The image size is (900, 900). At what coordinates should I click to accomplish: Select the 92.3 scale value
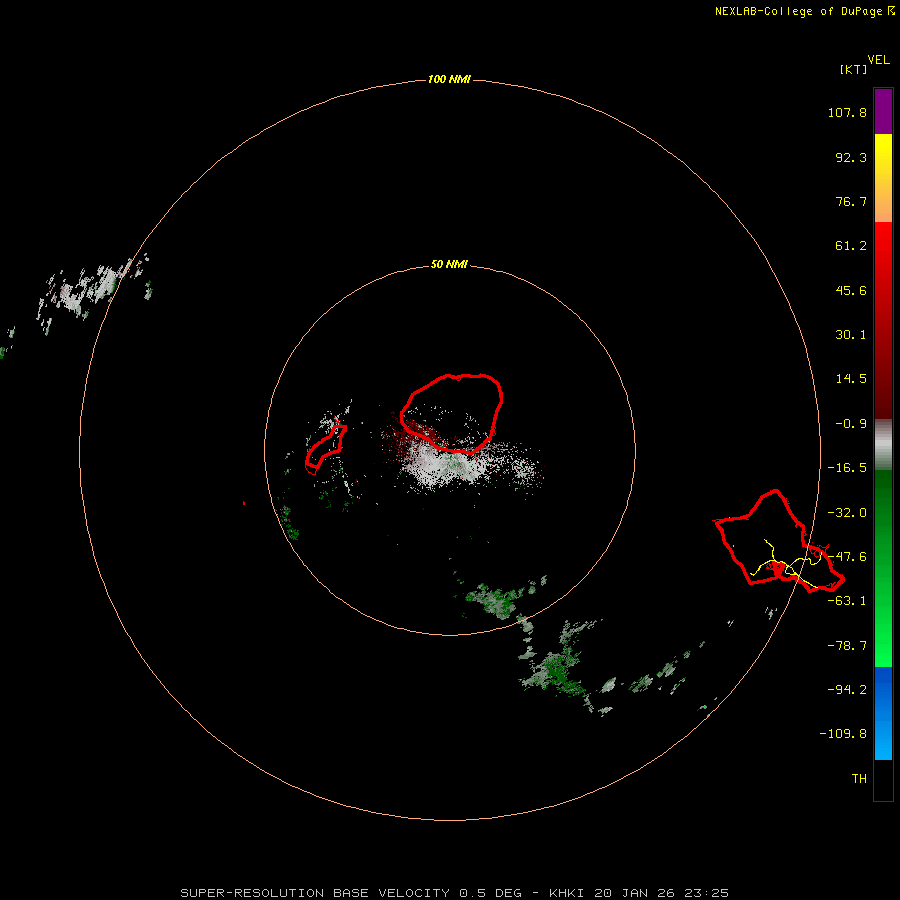(851, 157)
